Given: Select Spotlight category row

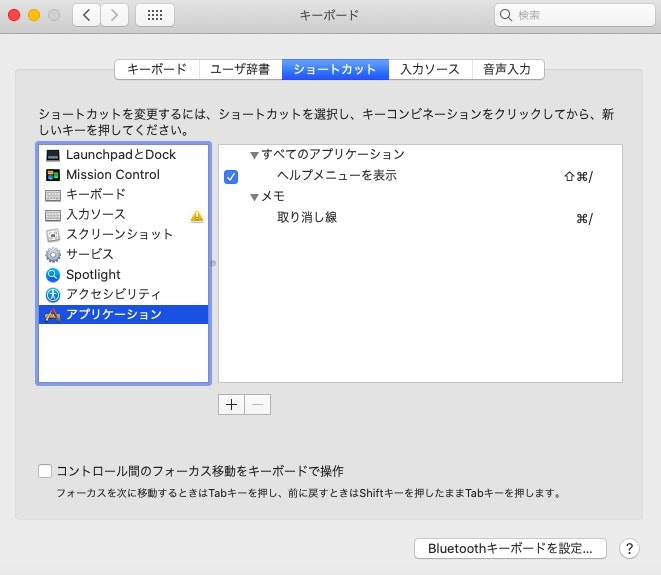Looking at the screenshot, I should tap(124, 274).
